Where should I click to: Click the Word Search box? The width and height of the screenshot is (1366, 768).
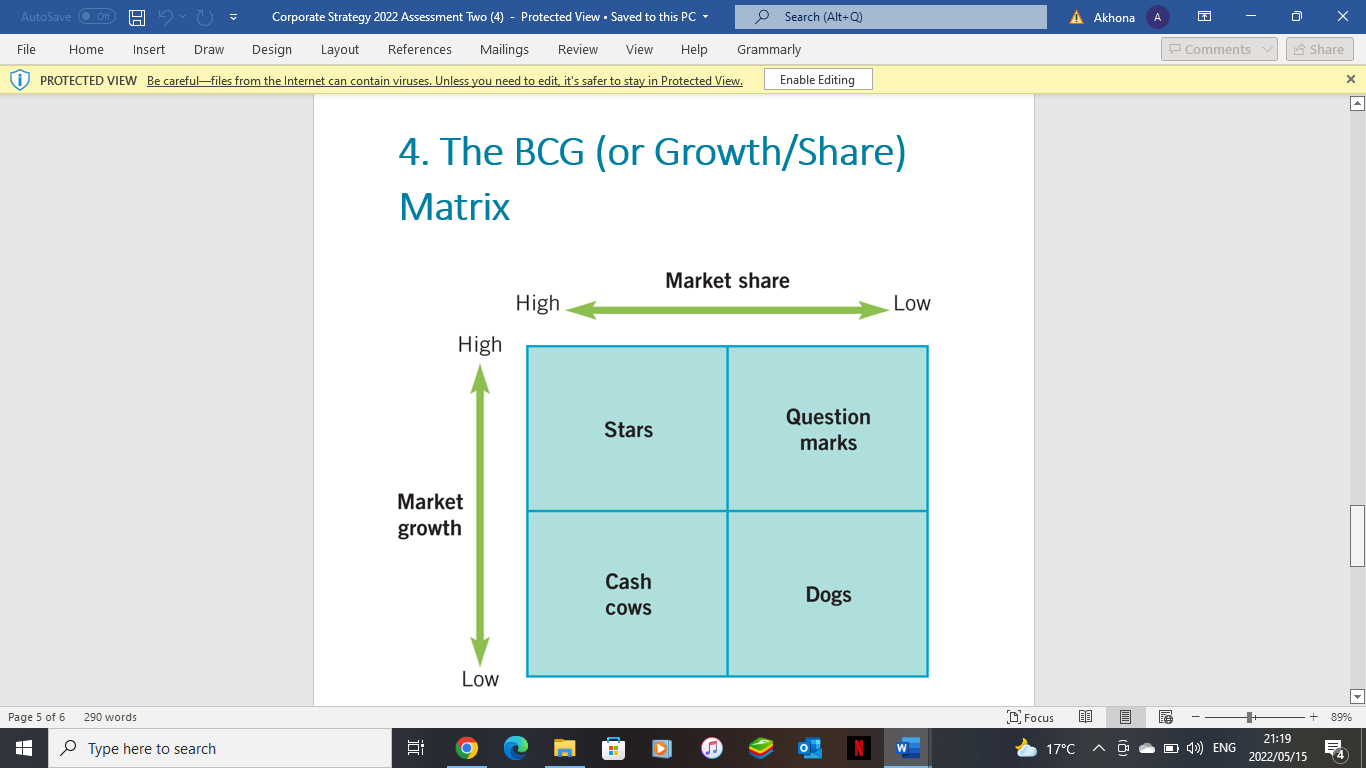point(890,17)
